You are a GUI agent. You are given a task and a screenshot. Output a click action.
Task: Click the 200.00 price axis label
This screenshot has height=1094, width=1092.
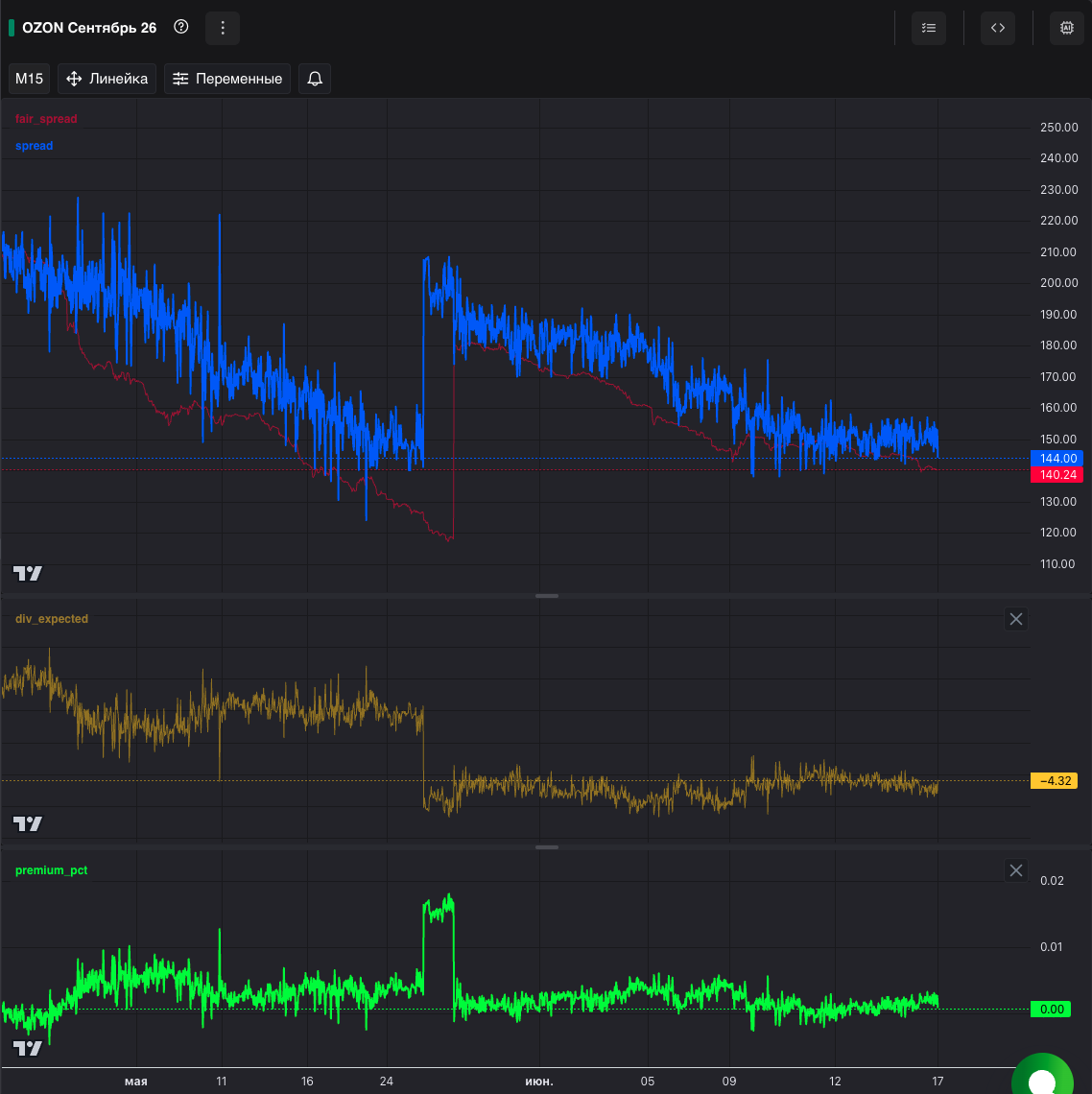click(x=1058, y=282)
